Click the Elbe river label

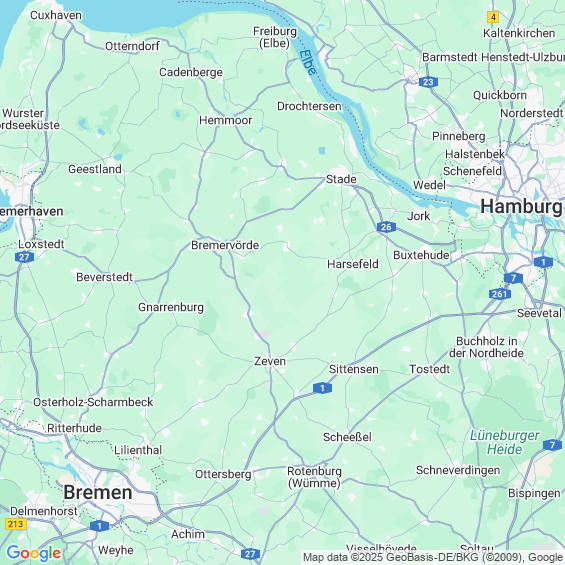[308, 62]
